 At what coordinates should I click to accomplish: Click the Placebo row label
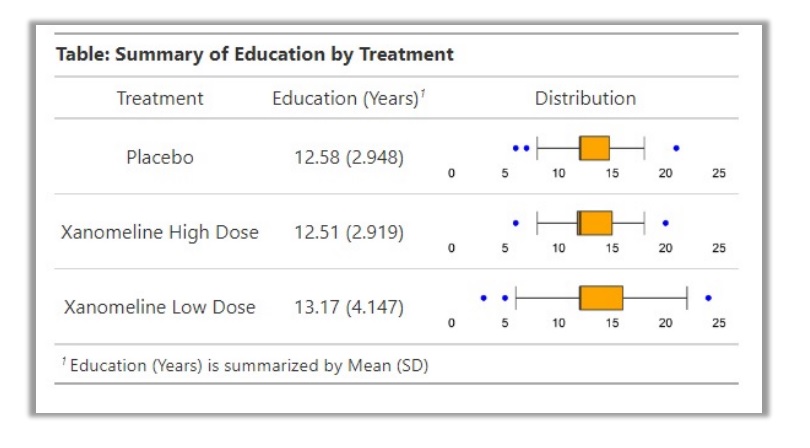tap(160, 157)
